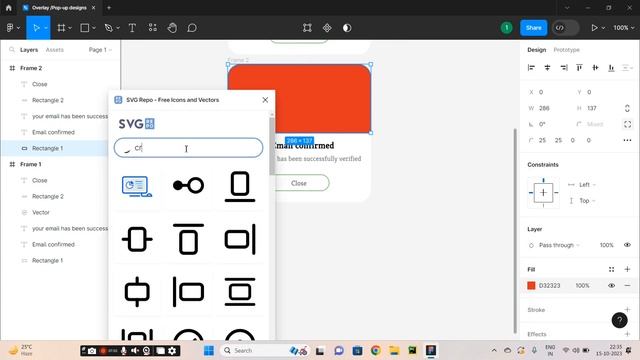Open the Windows Start button
This screenshot has width=640, height=360.
(x=209, y=350)
